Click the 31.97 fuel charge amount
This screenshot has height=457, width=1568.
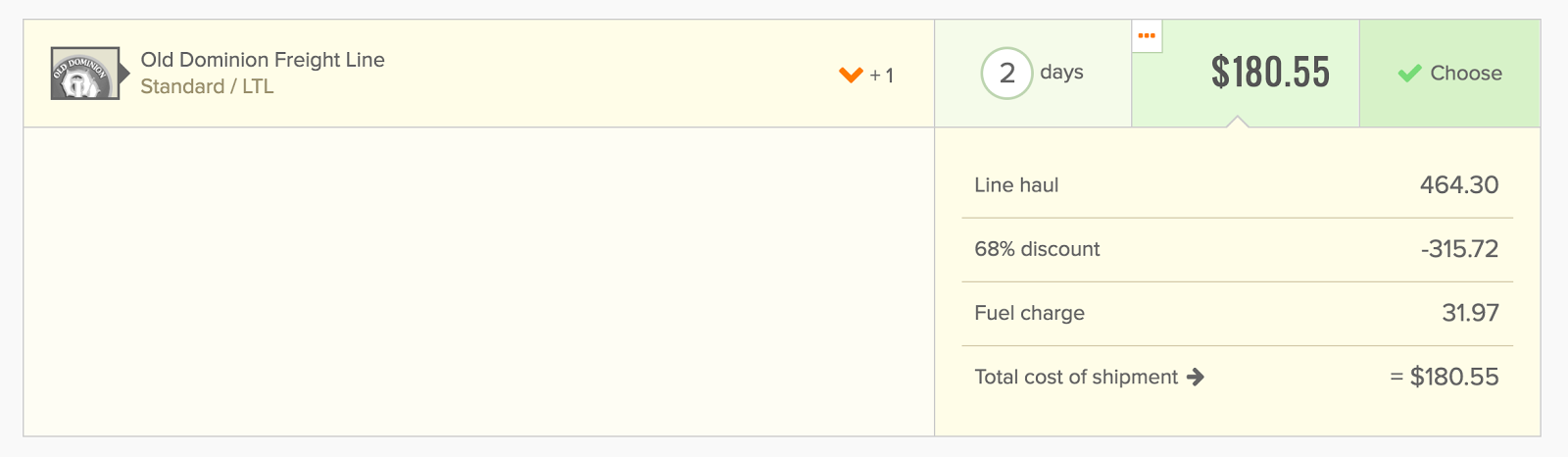click(1470, 313)
